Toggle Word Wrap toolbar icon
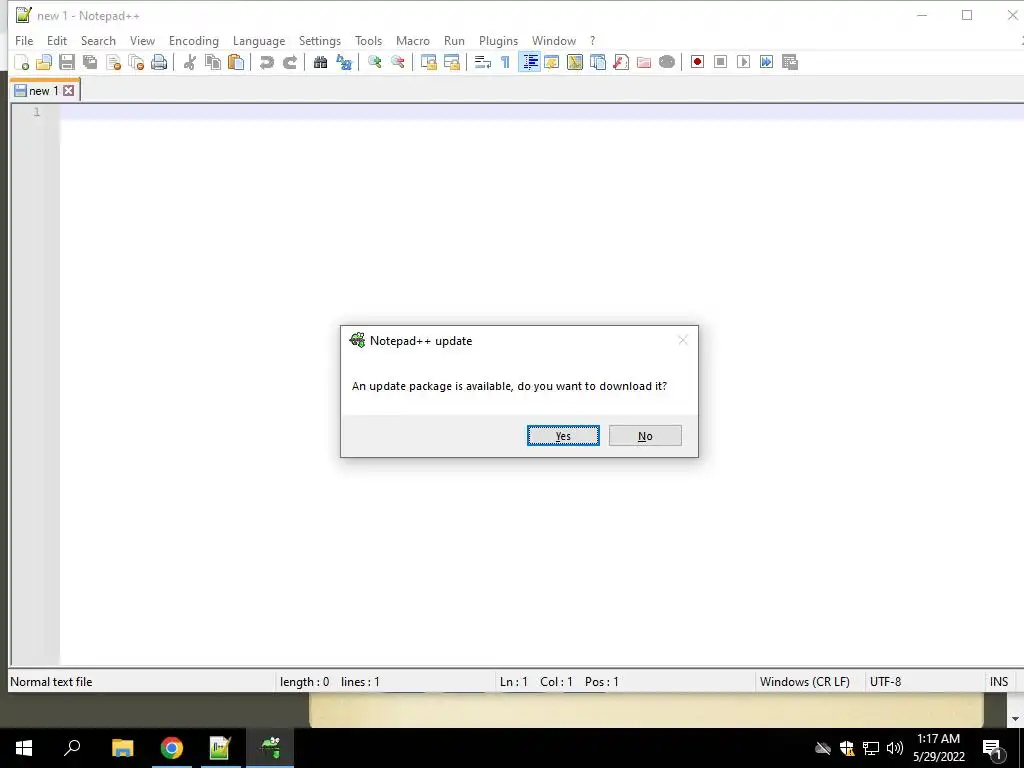Viewport: 1024px width, 768px height. (483, 62)
